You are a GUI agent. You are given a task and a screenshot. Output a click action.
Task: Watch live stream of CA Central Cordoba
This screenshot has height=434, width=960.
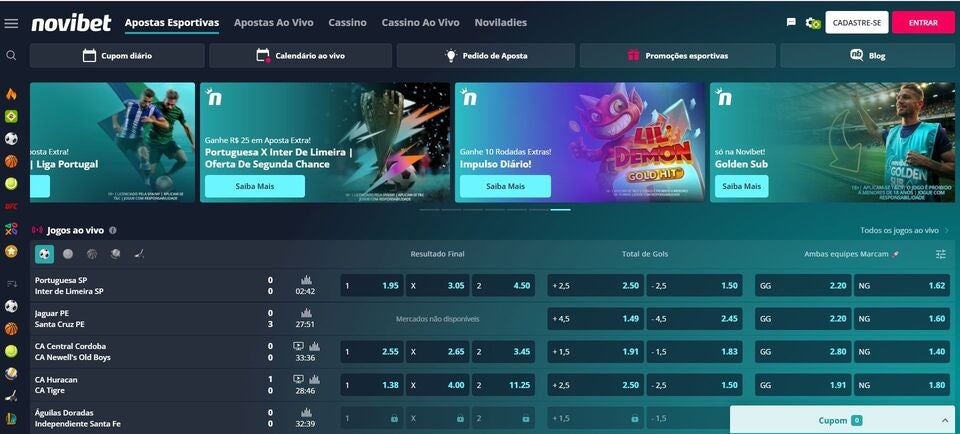coord(298,346)
